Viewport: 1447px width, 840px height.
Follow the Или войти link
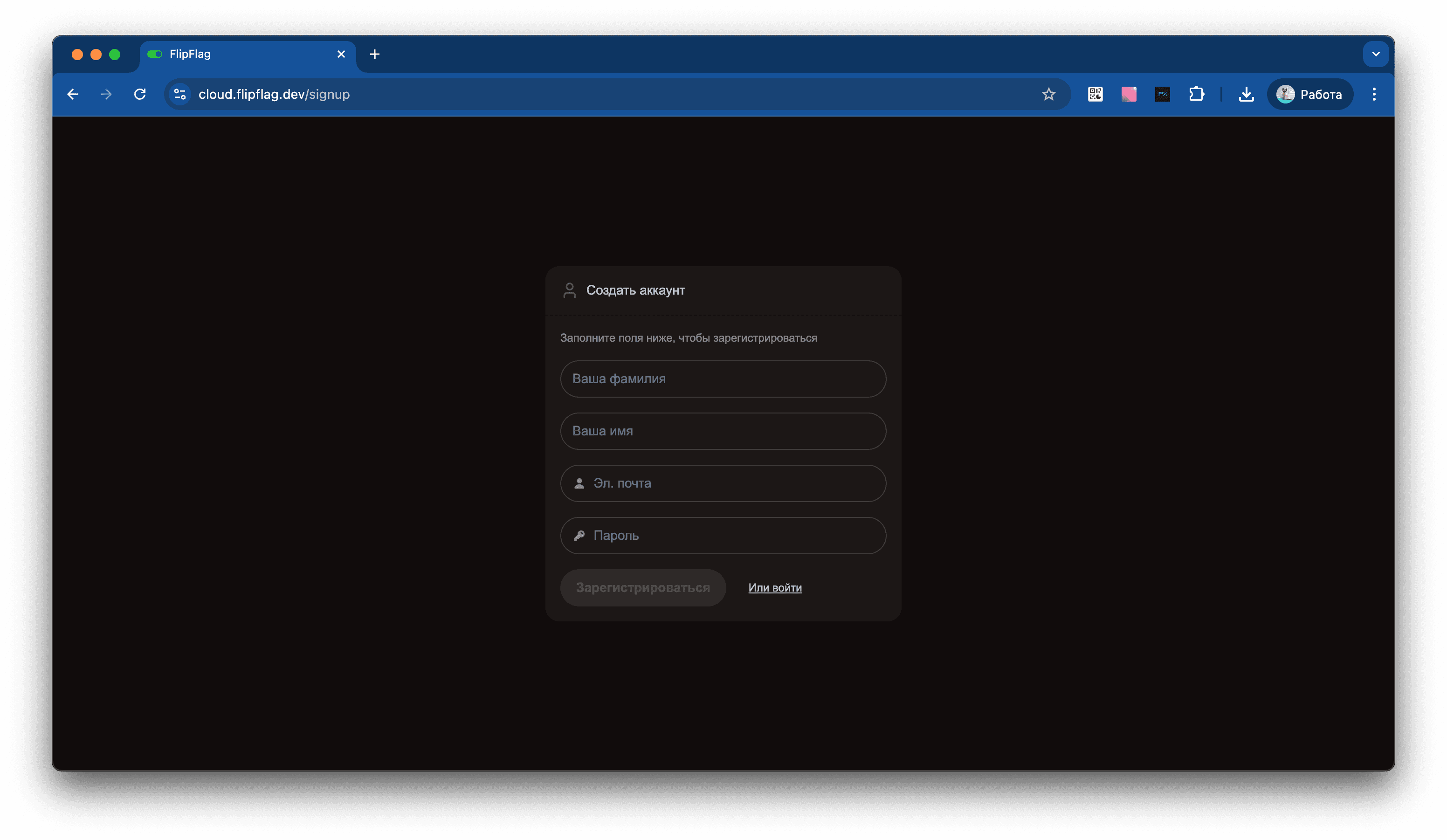click(775, 587)
